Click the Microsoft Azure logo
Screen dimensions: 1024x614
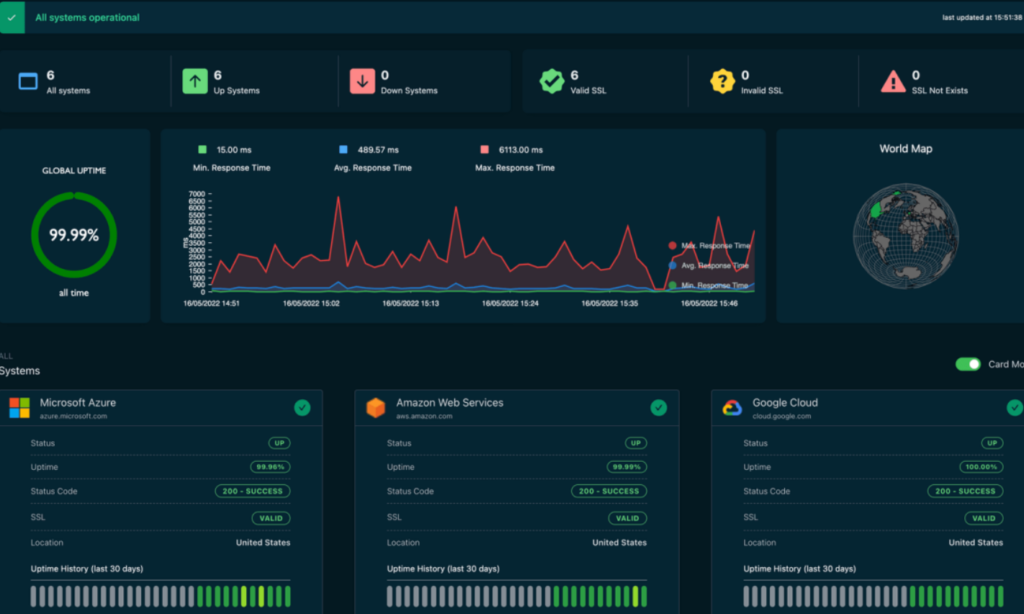click(19, 408)
